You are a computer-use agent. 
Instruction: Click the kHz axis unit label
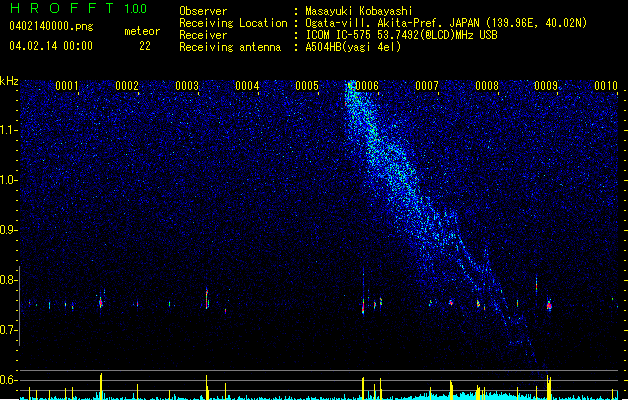[x=9, y=81]
